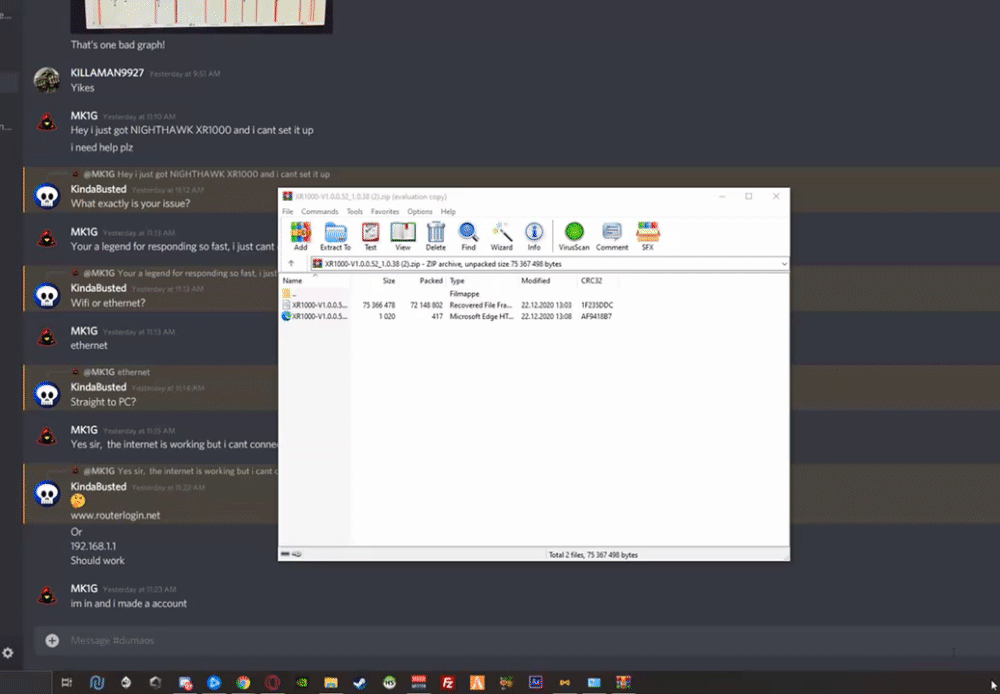Click the Add toolbar icon in WinRAR
Viewport: 1000px width, 694px height.
[x=300, y=236]
